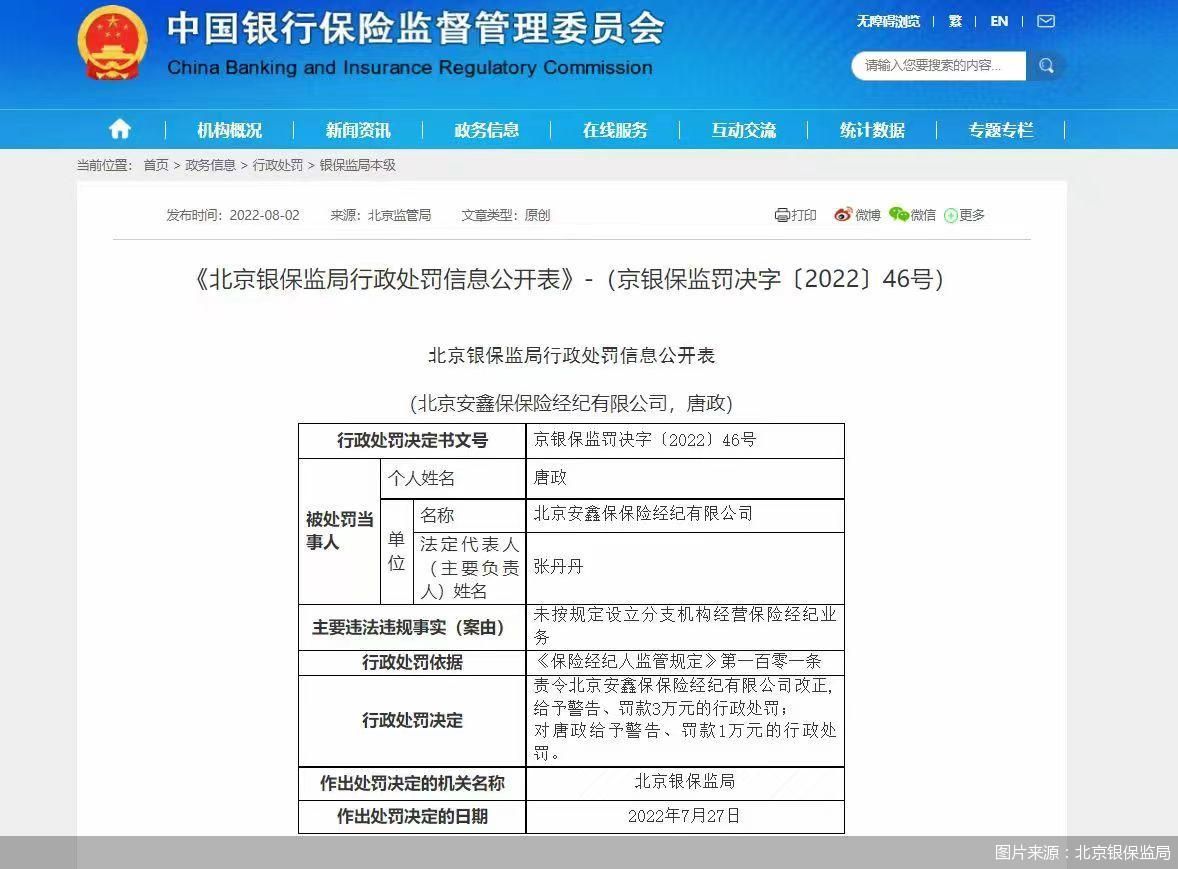Click the label 作出处罚决定的日期
Viewport: 1178px width, 869px height.
(x=412, y=816)
